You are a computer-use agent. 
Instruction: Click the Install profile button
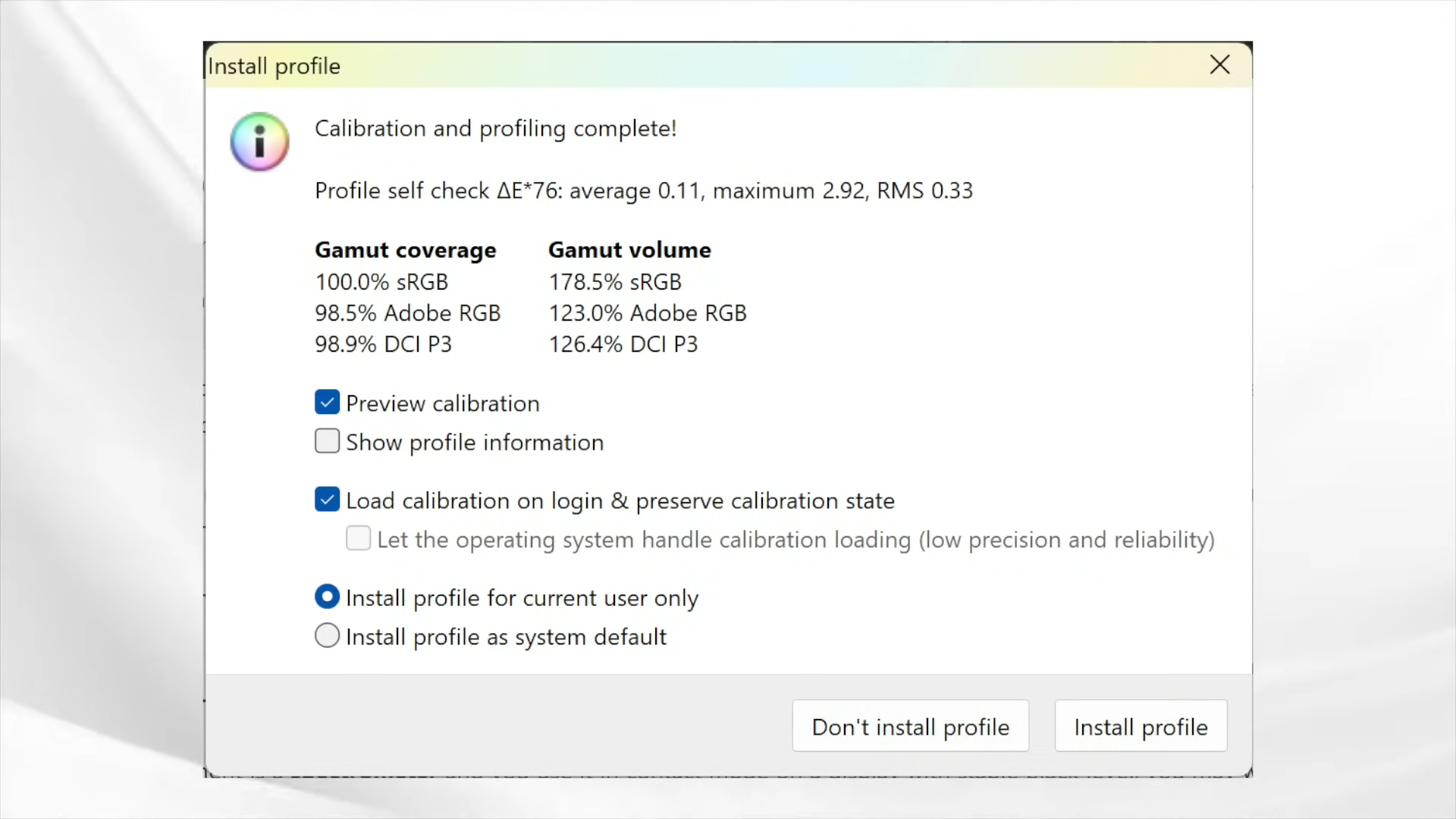click(1141, 726)
